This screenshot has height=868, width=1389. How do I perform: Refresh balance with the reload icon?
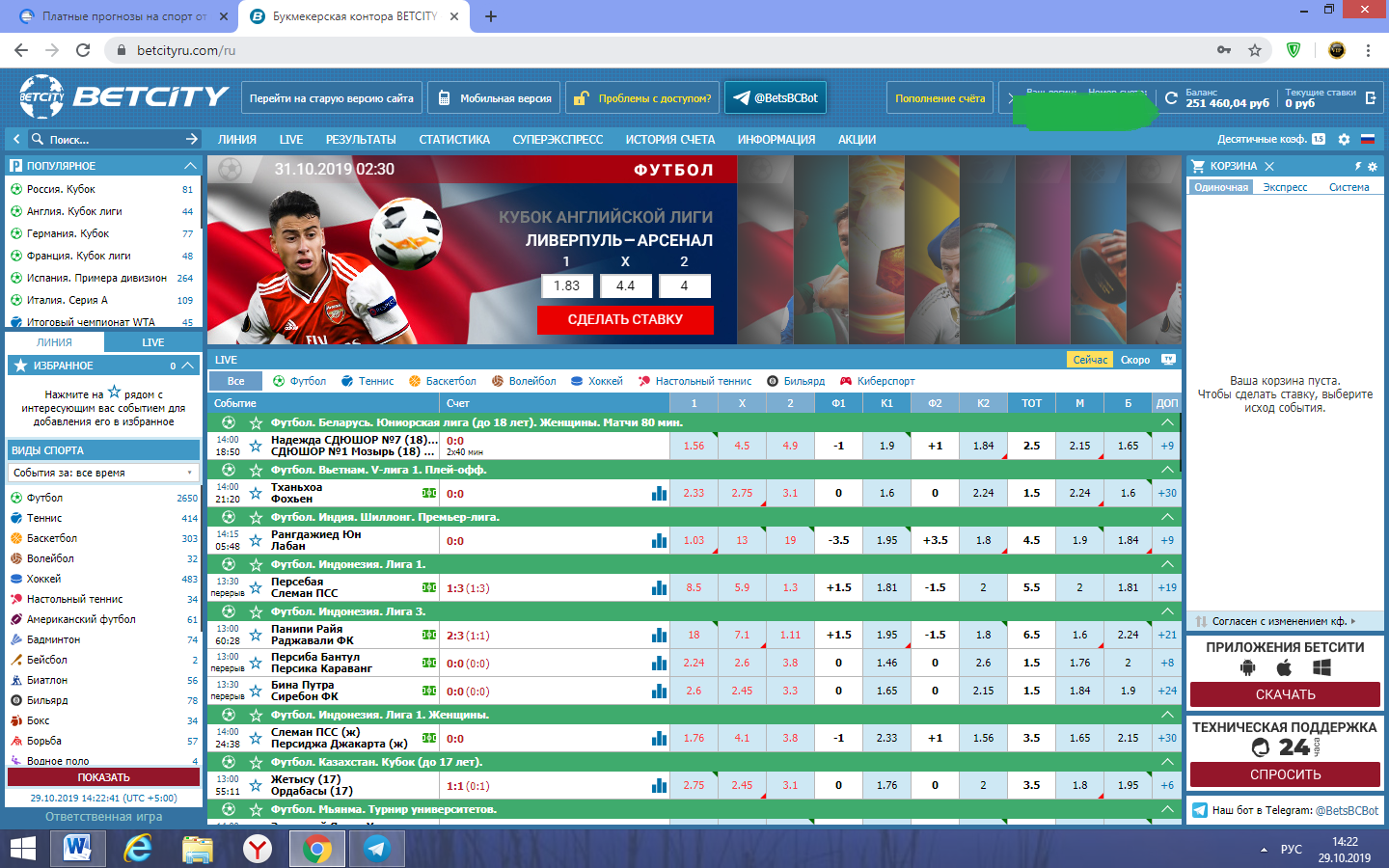tap(1171, 97)
